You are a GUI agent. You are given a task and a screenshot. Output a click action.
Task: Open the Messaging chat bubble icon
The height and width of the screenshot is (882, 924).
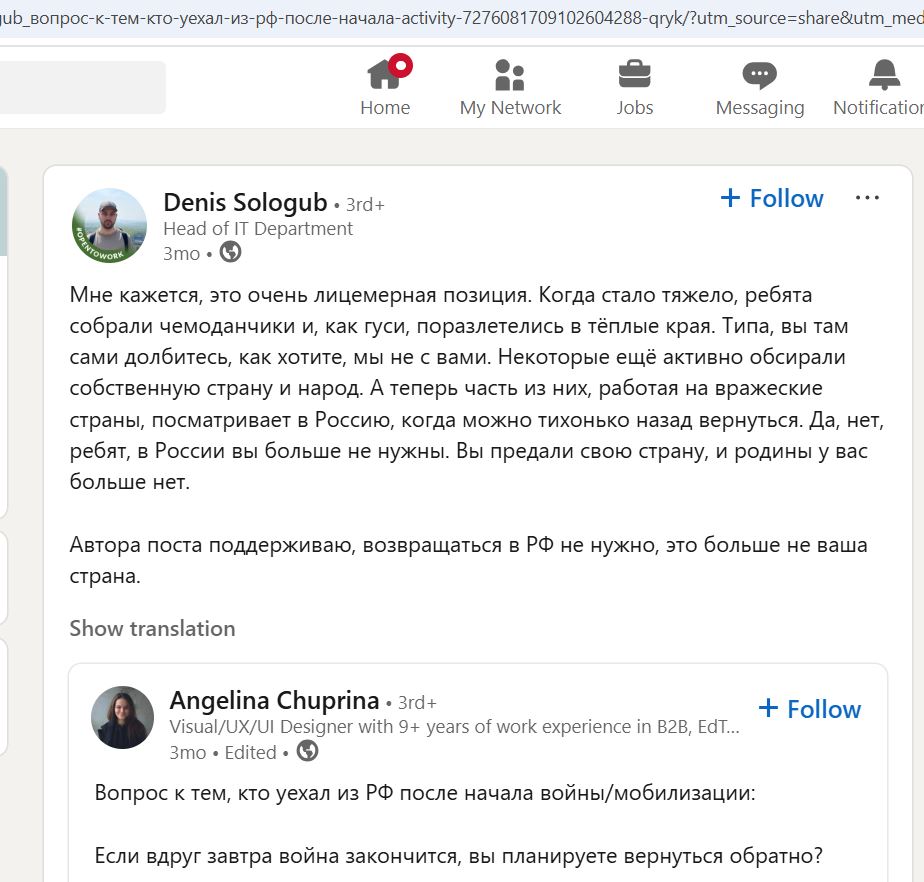coord(760,75)
